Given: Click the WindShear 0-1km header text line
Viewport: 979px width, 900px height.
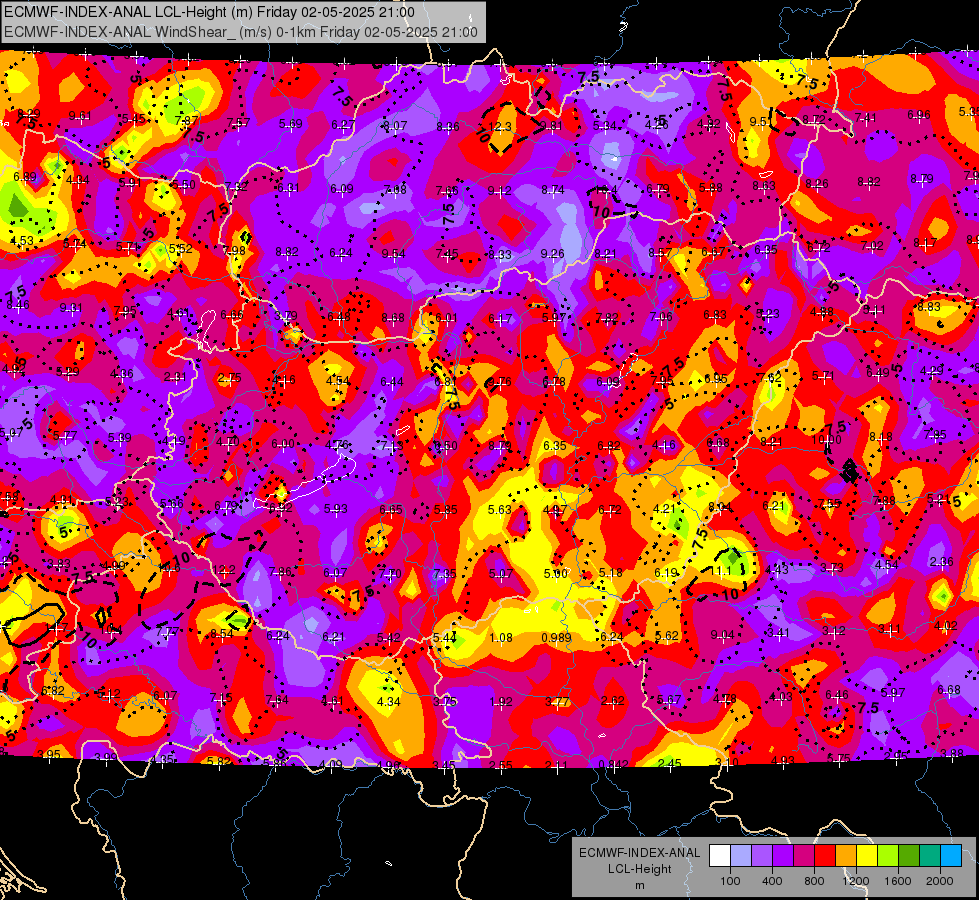Looking at the screenshot, I should coord(241,32).
